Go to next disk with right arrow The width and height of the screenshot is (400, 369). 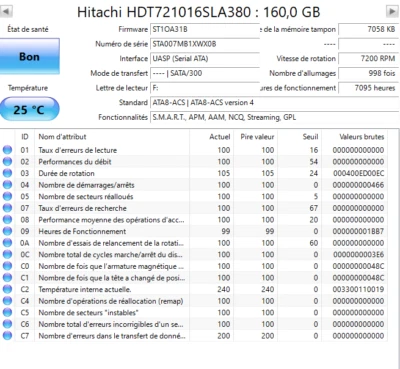[392, 12]
